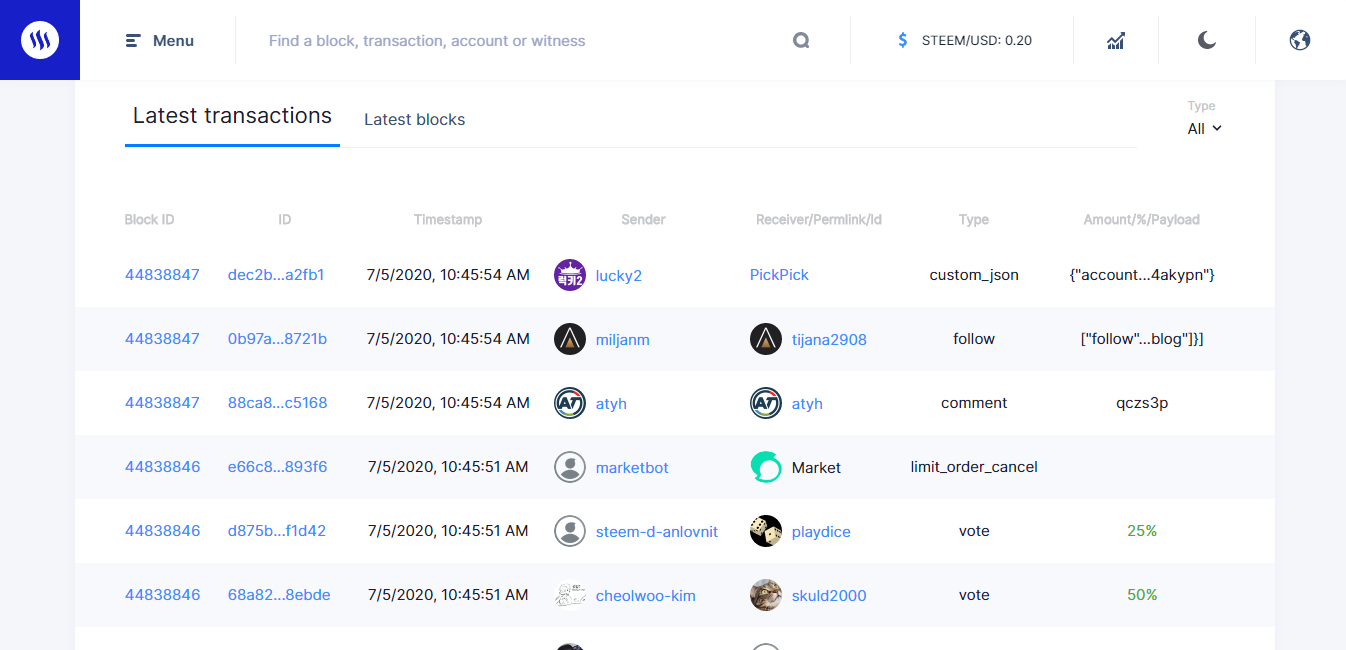1346x650 pixels.
Task: Open transaction 88ca8...c5168
Action: (277, 403)
